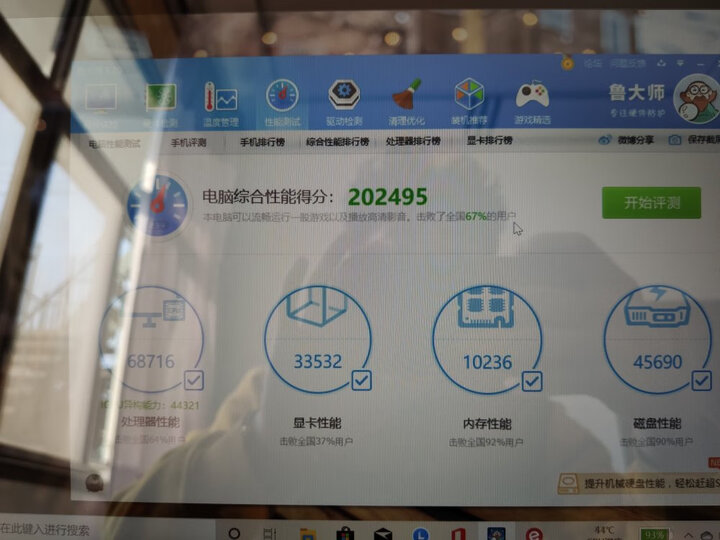
Task: Switch to 手机排行榜 tab
Action: tap(262, 142)
